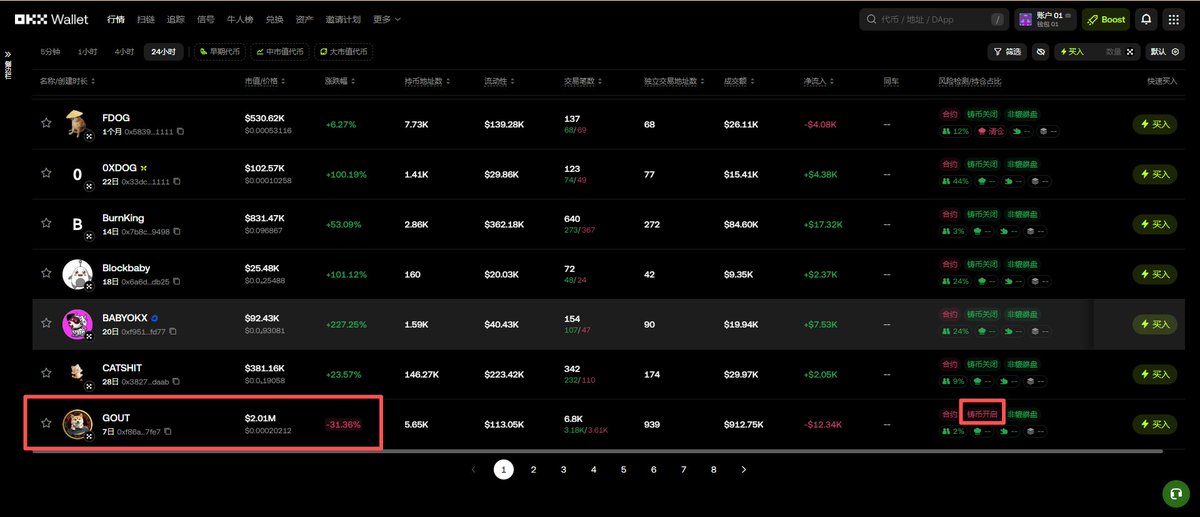Copy Blockbaby contract address icon
Image resolution: width=1200 pixels, height=517 pixels.
[x=179, y=281]
